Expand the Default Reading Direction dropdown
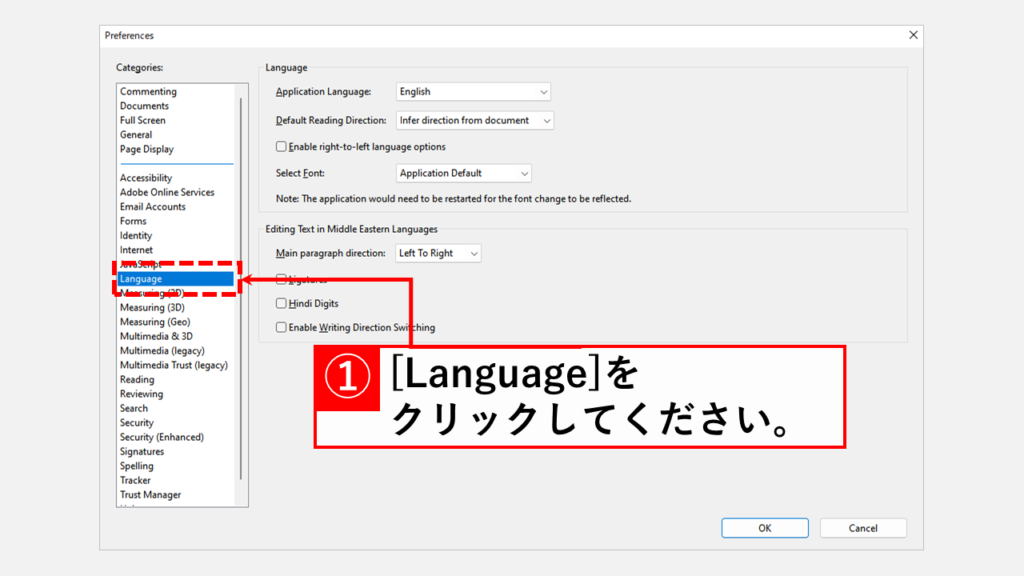The width and height of the screenshot is (1024, 576). tap(475, 120)
